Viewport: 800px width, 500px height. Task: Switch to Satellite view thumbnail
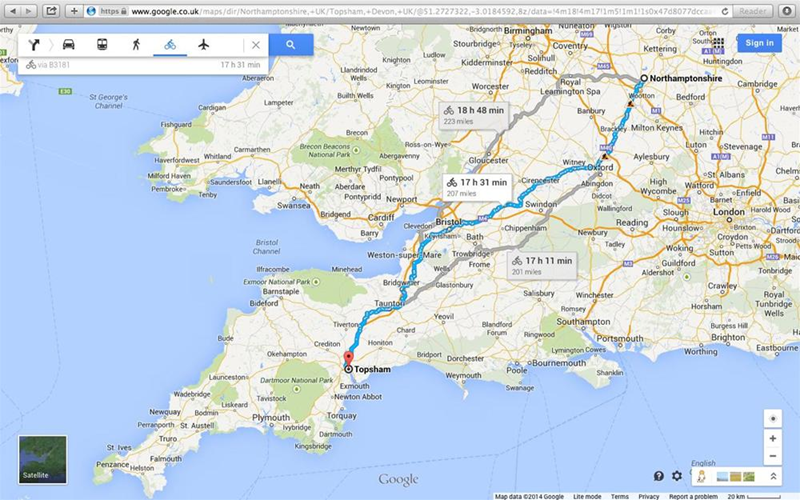[42, 459]
